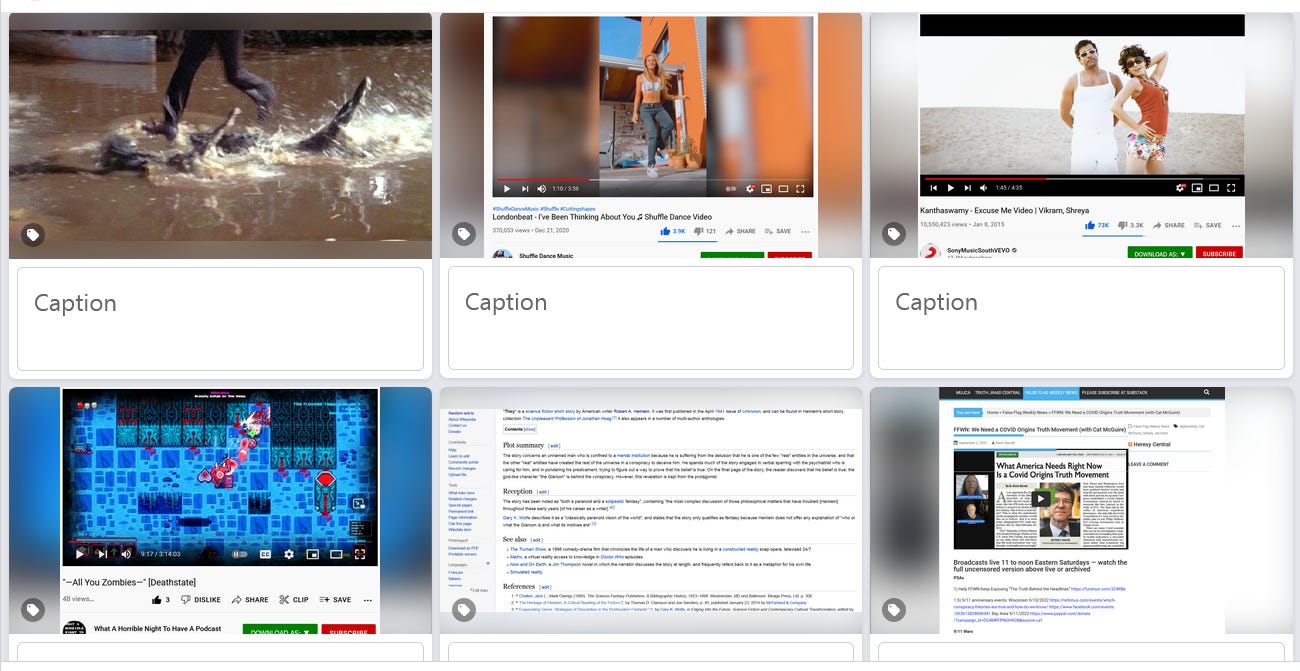1300x671 pixels.
Task: Click fullscreen icon in Londonbeat video screenshot
Action: pyautogui.click(x=801, y=188)
